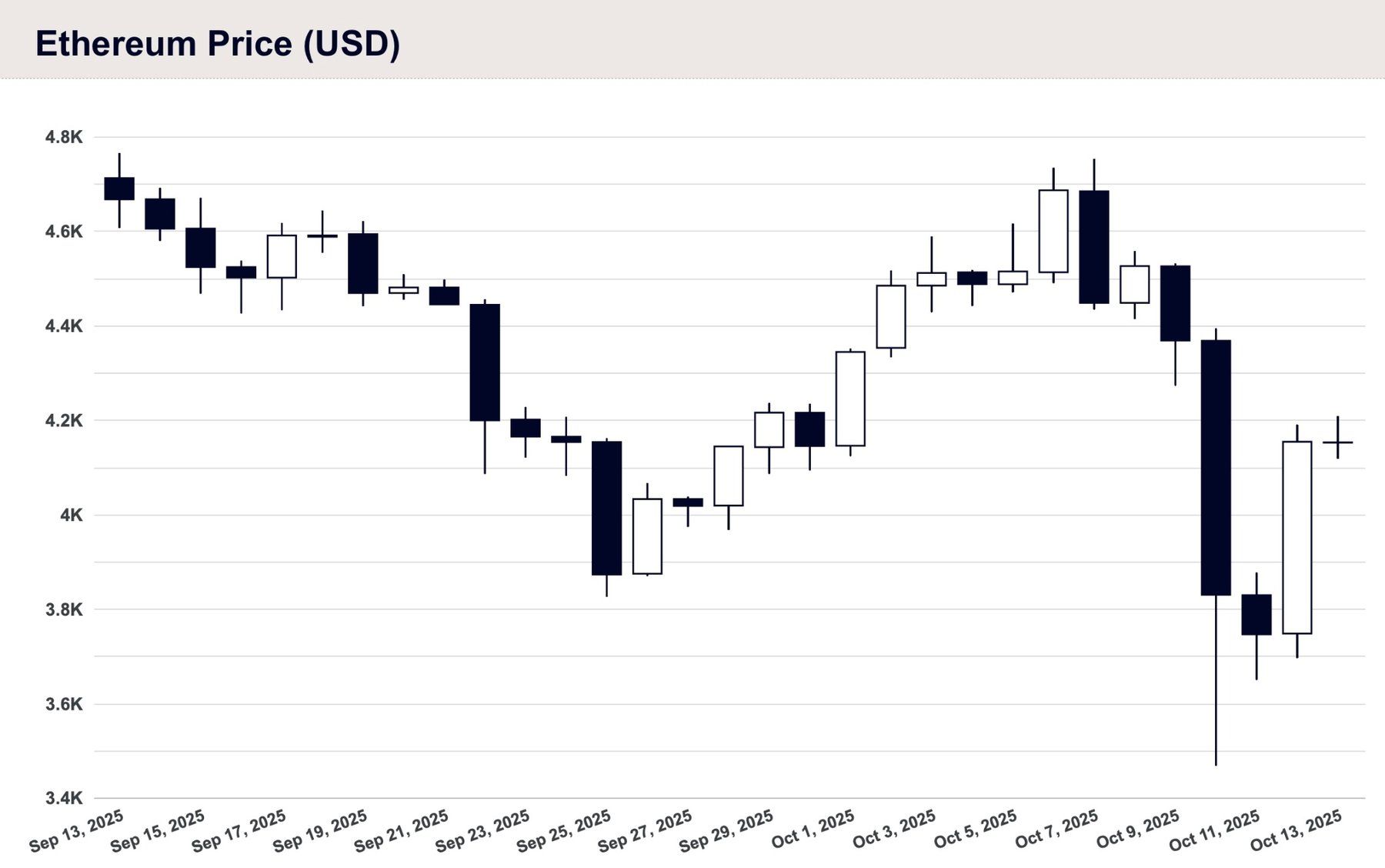Select the Oct 2 white candle body
Image resolution: width=1385 pixels, height=868 pixels.
(891, 316)
